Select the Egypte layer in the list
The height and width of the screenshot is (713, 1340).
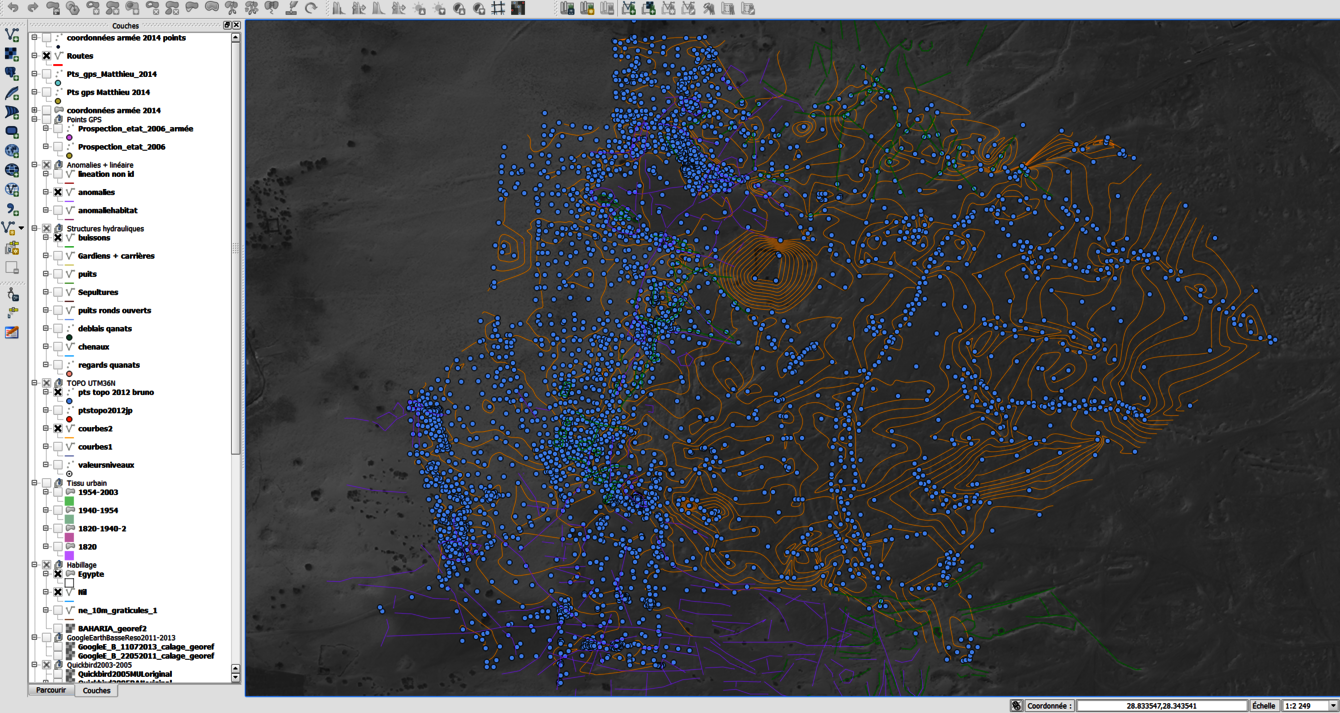[91, 574]
